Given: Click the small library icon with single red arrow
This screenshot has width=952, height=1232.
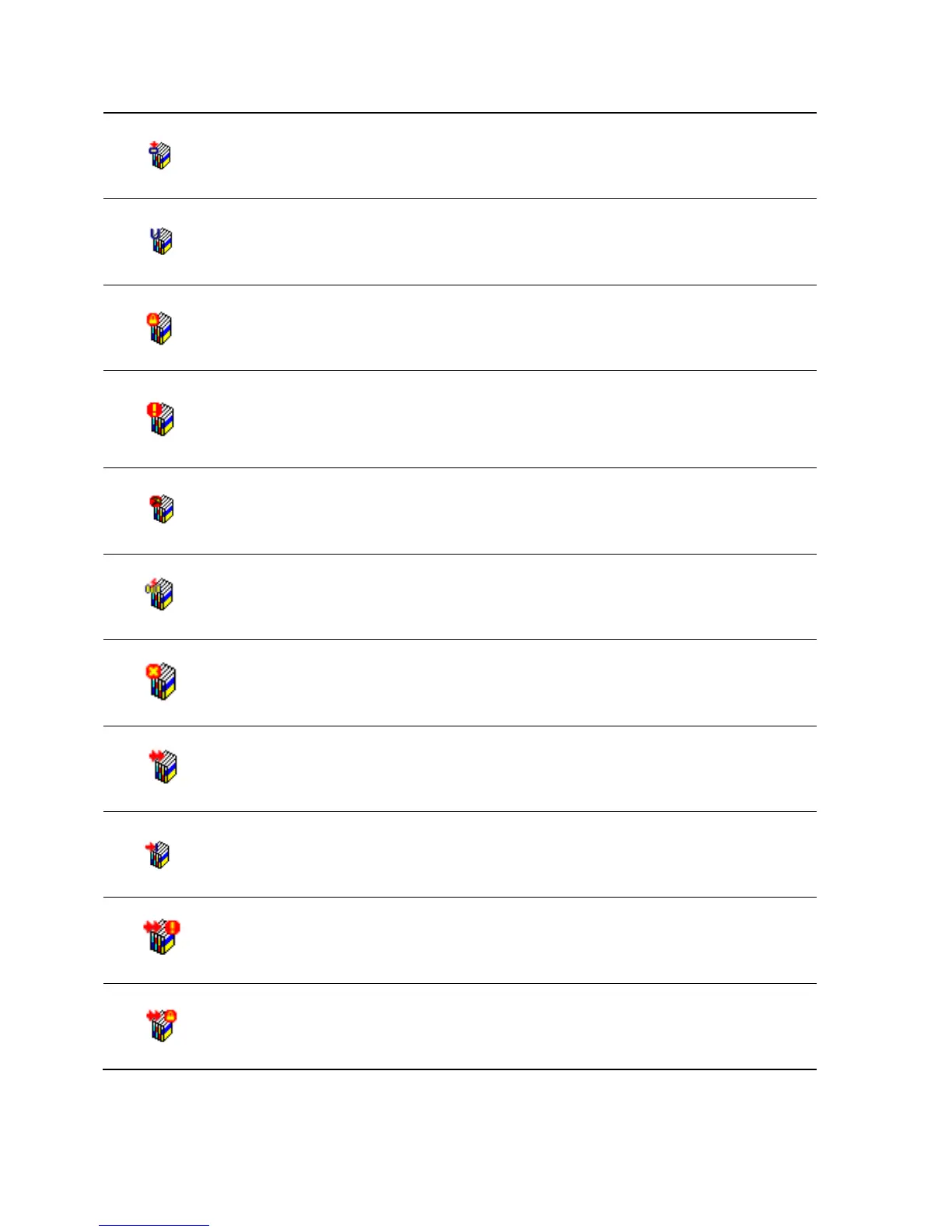Looking at the screenshot, I should (x=158, y=855).
